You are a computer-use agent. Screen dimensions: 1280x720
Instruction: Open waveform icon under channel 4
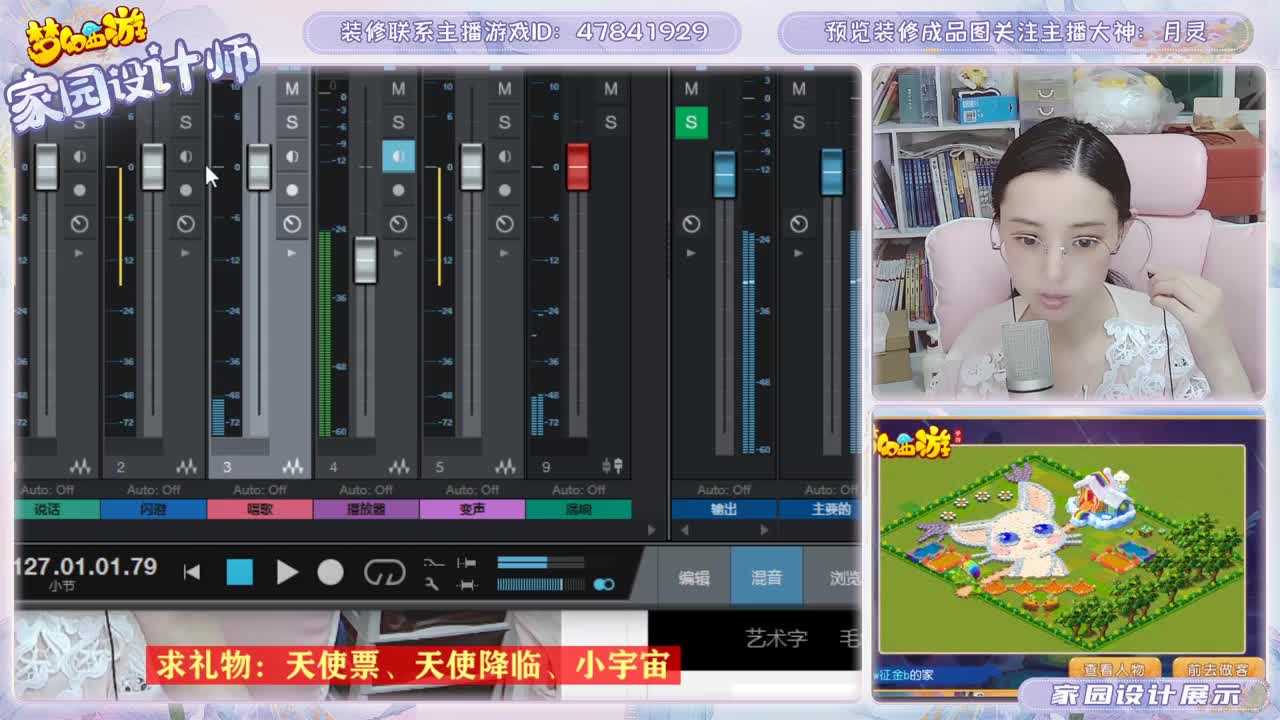[x=399, y=467]
